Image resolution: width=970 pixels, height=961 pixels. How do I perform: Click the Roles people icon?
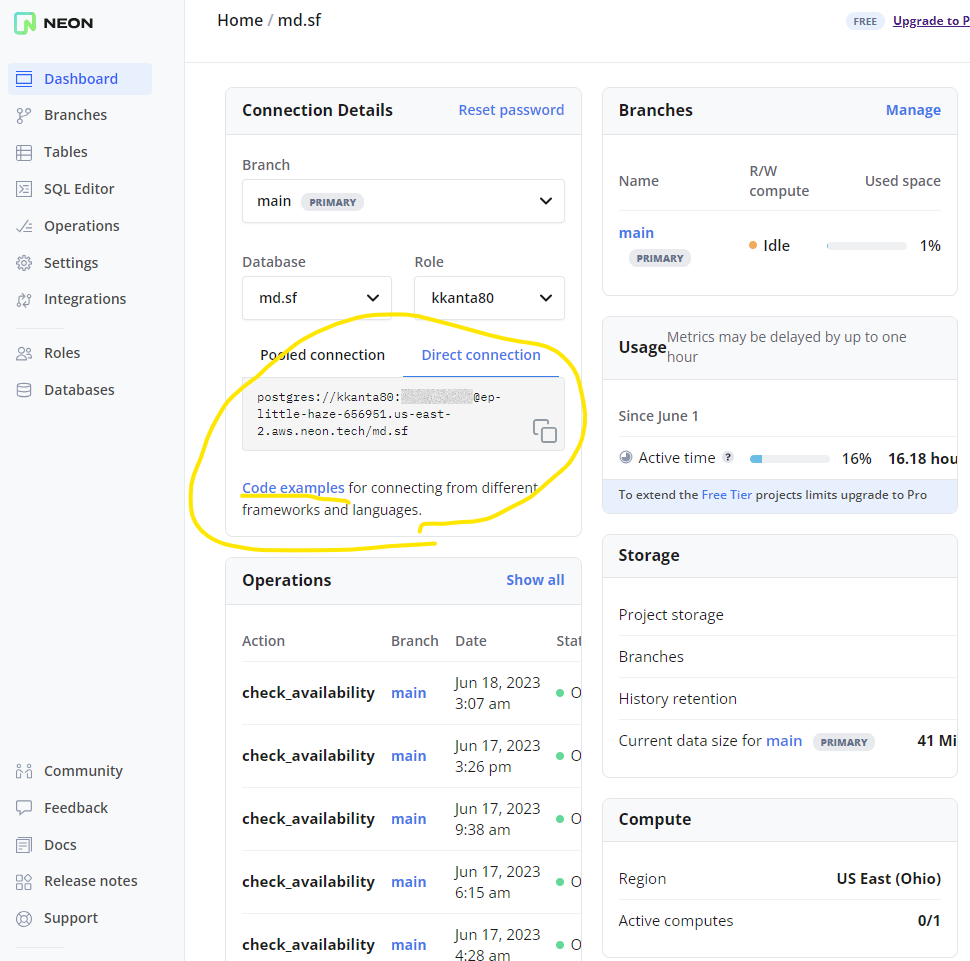(x=24, y=353)
